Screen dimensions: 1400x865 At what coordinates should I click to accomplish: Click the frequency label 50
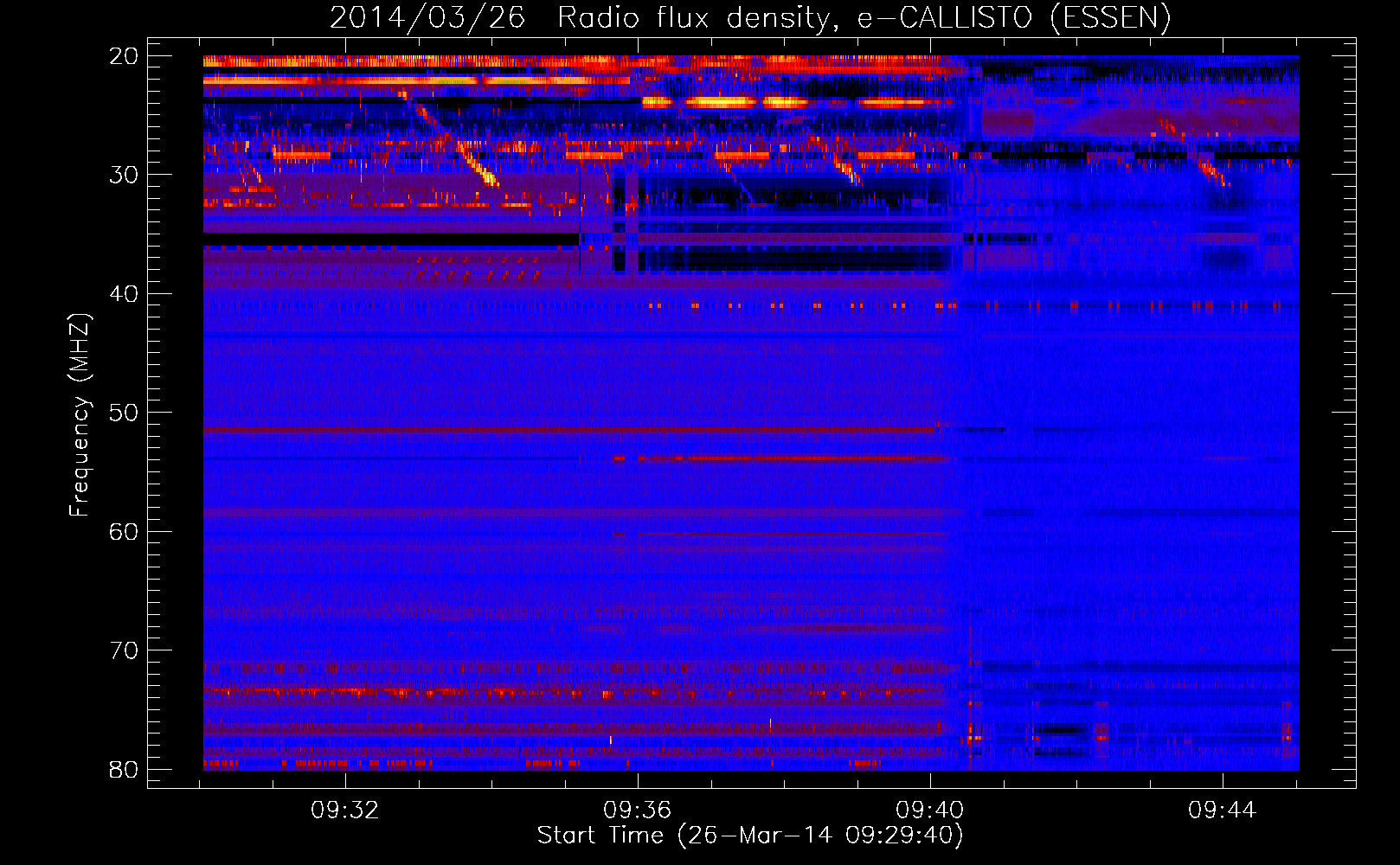tap(124, 413)
